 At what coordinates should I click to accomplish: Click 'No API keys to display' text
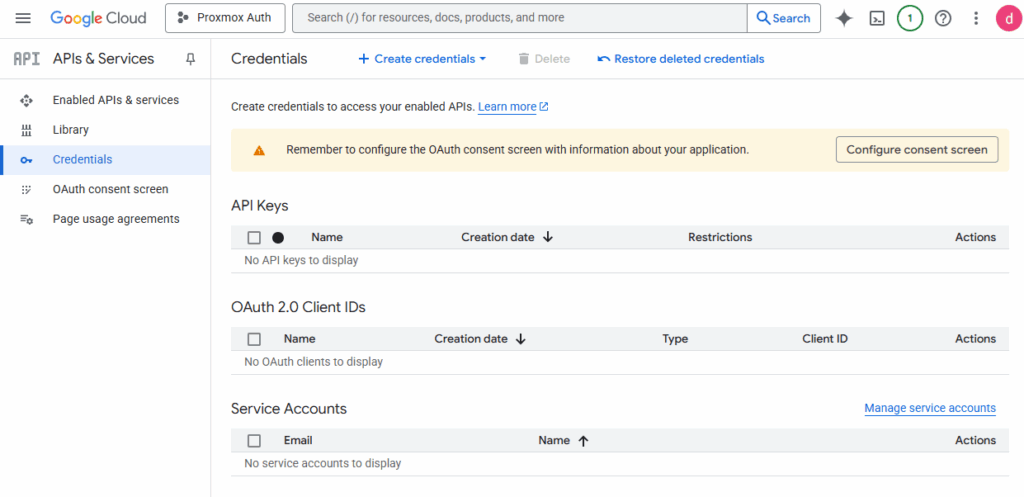click(x=301, y=260)
